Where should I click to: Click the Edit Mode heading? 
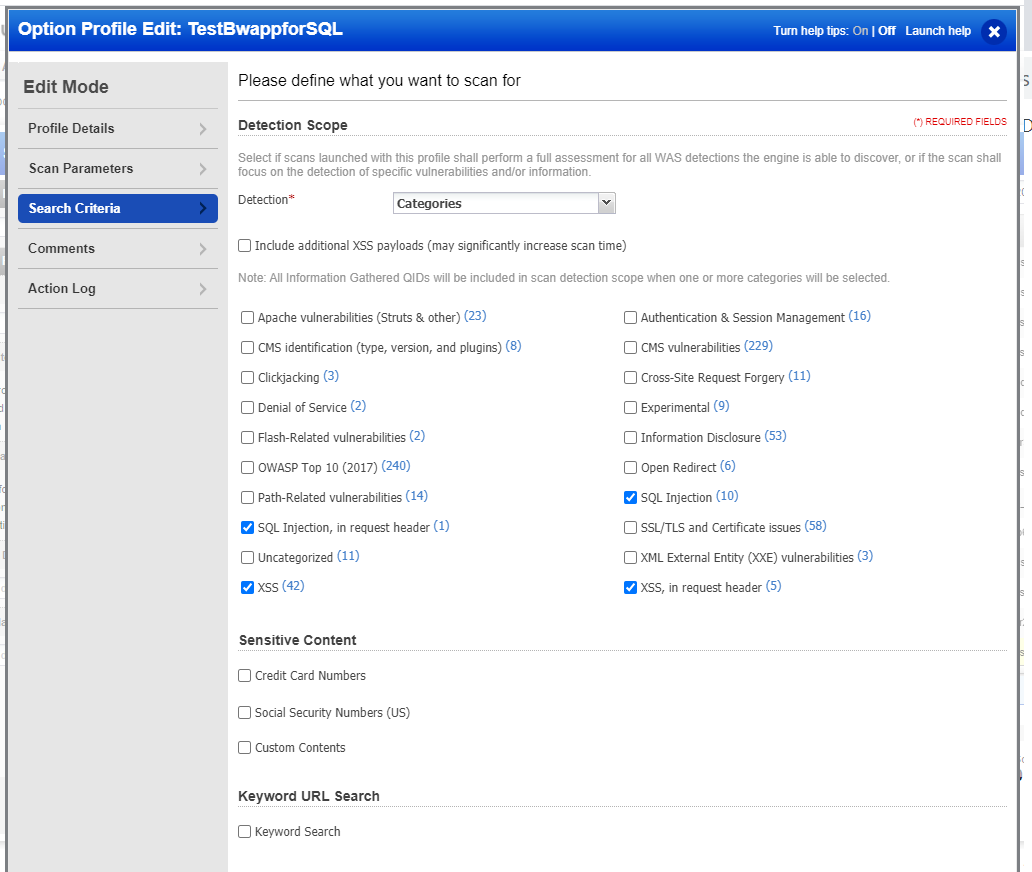(66, 87)
